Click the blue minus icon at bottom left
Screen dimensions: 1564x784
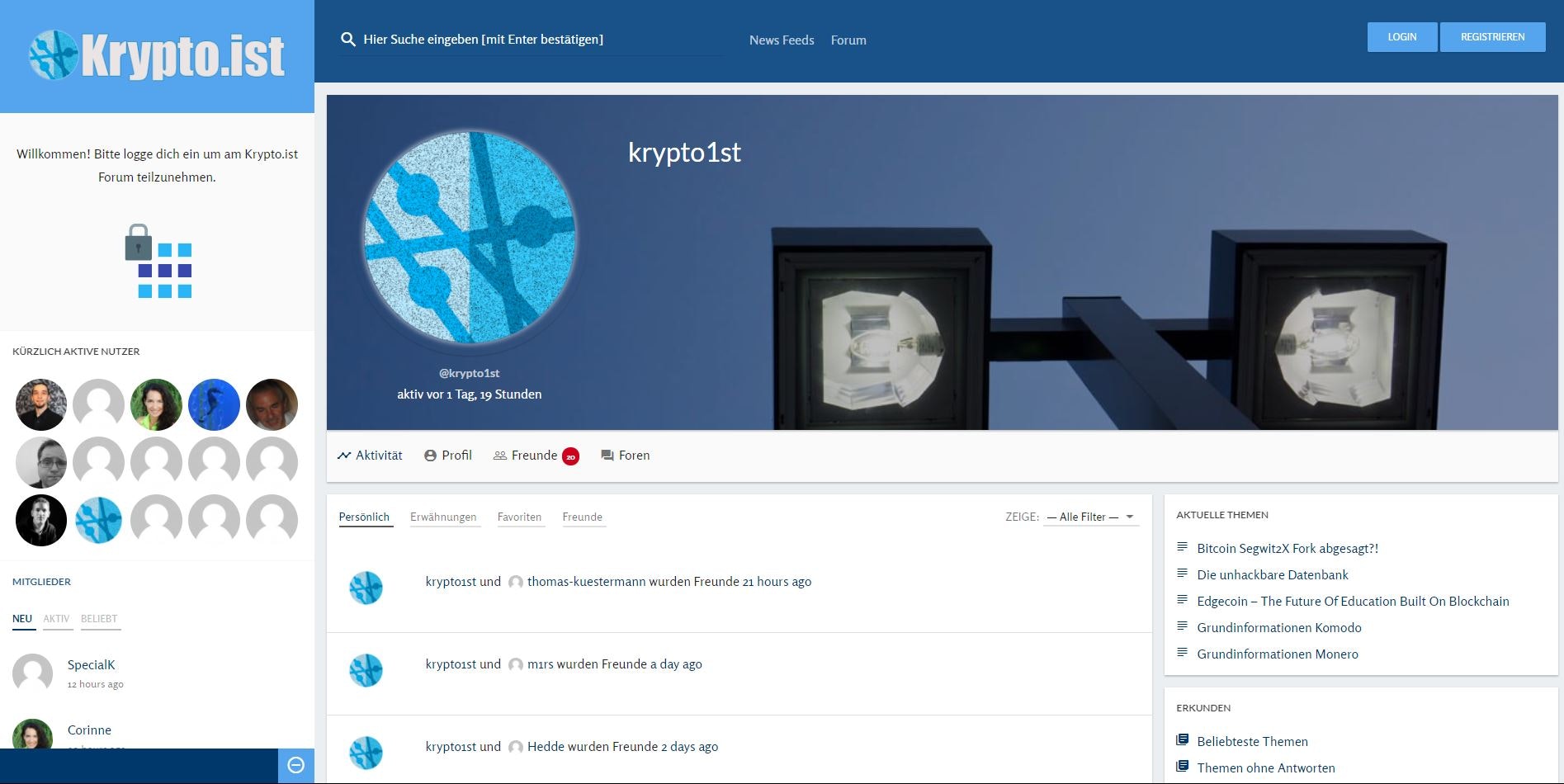(x=295, y=765)
